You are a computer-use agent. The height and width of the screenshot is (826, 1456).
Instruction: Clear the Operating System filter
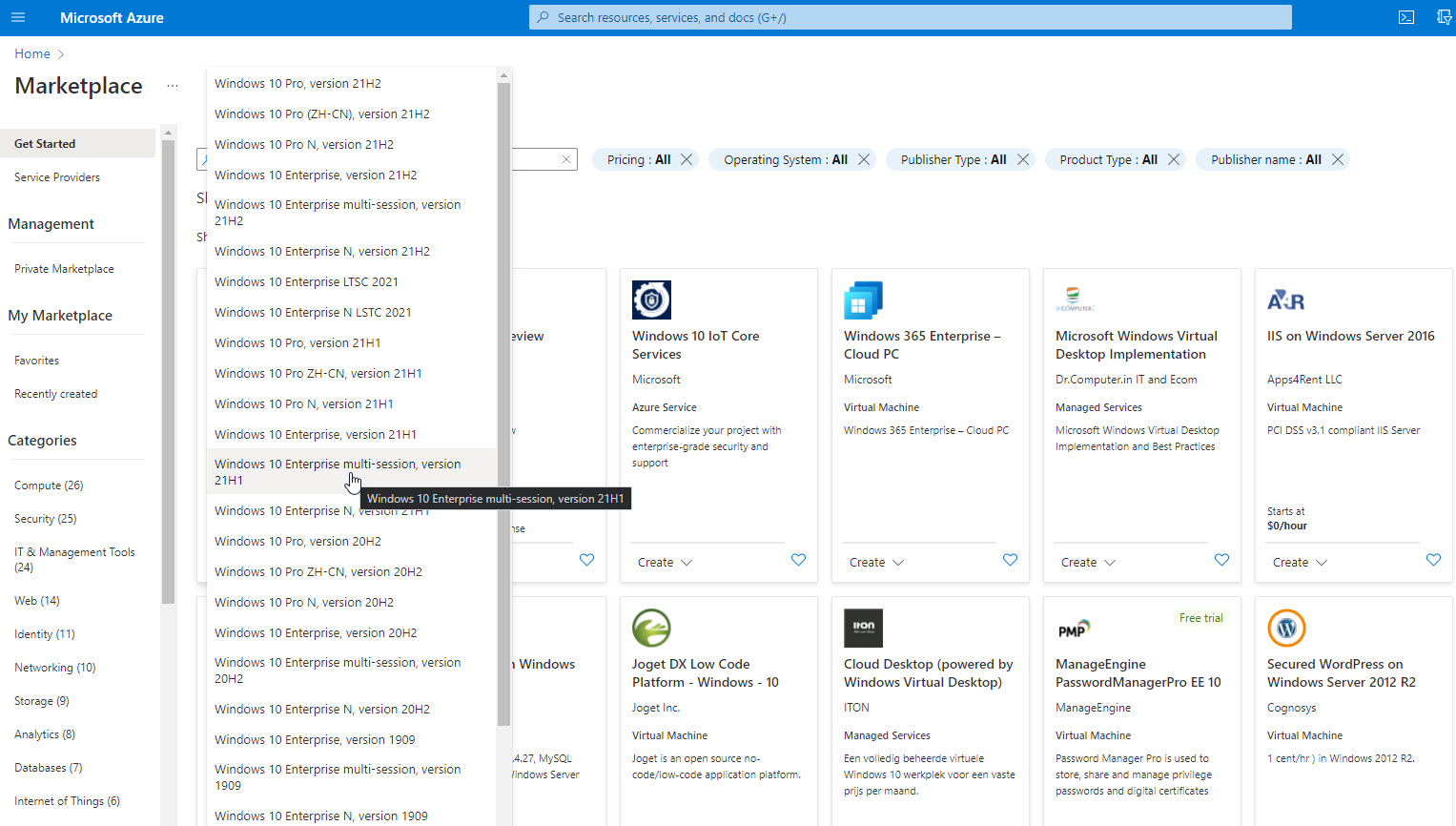(x=864, y=159)
